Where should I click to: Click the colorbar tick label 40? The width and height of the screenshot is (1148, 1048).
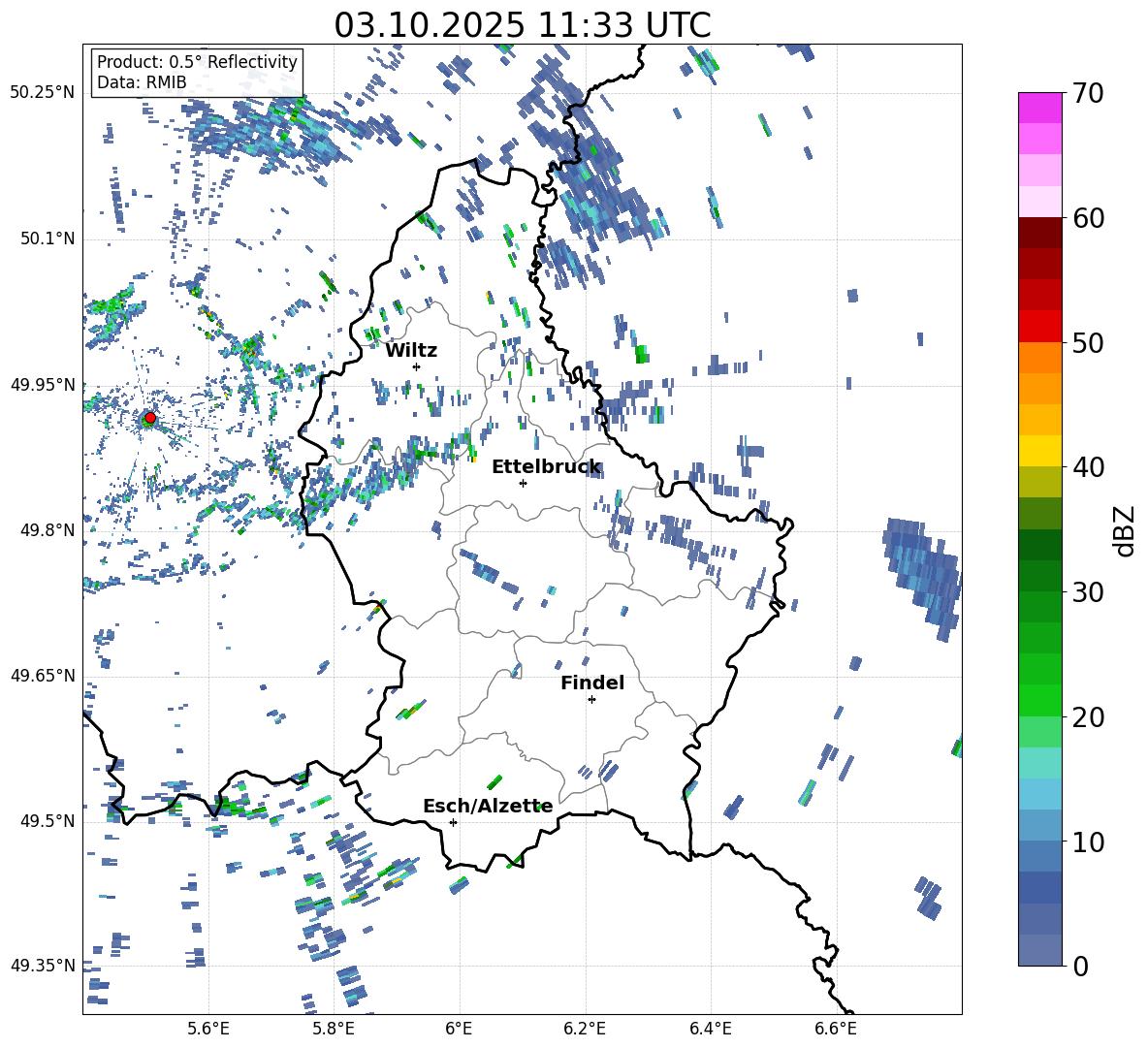tap(1088, 467)
